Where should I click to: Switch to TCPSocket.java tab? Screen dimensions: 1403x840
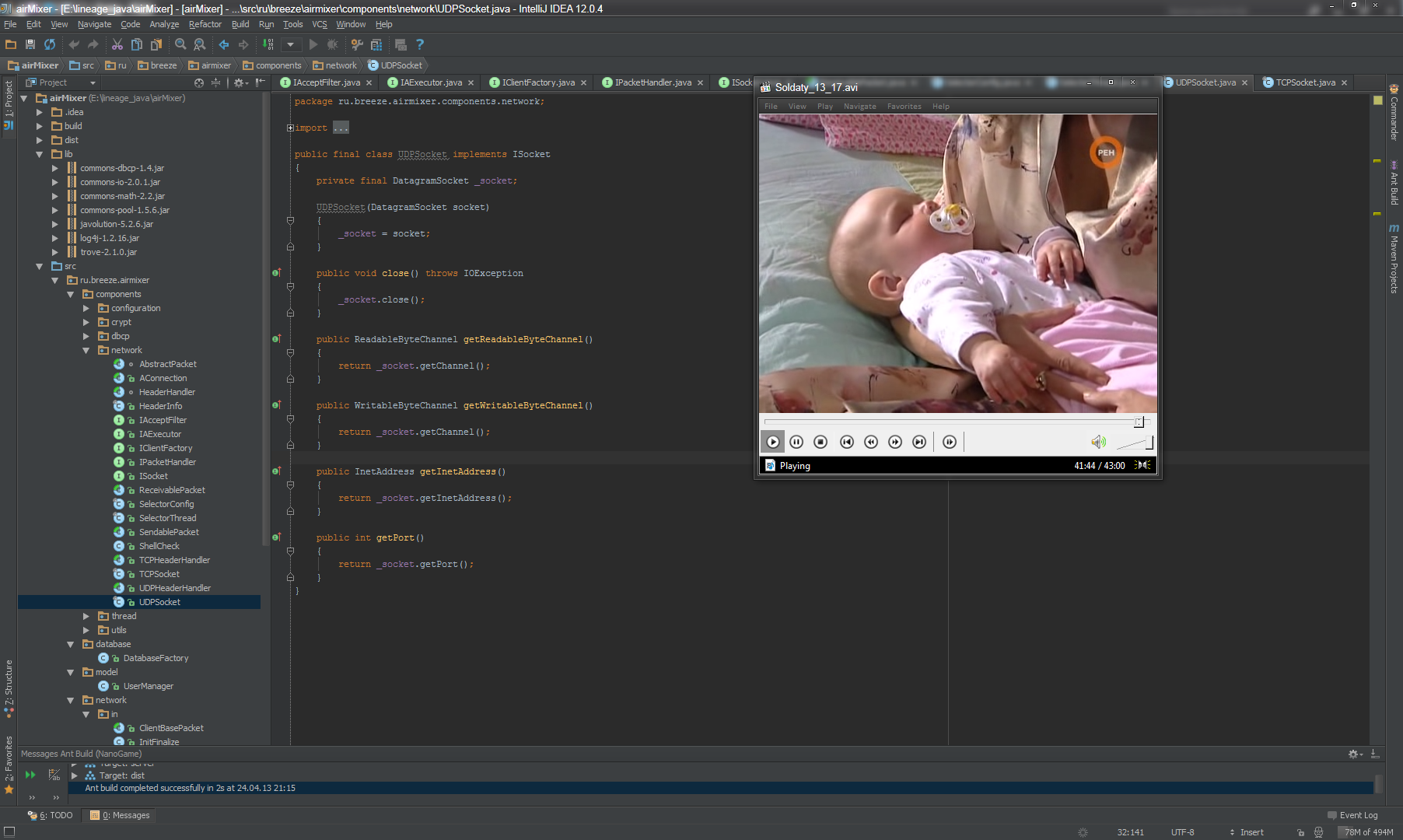click(1306, 82)
